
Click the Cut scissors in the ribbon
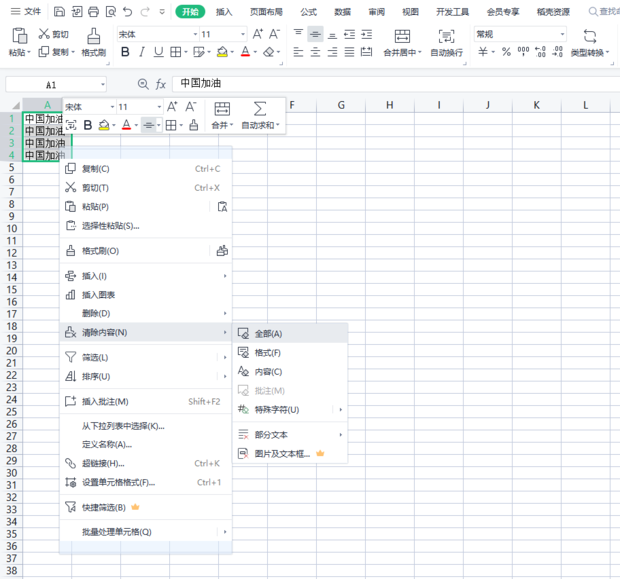(43, 34)
